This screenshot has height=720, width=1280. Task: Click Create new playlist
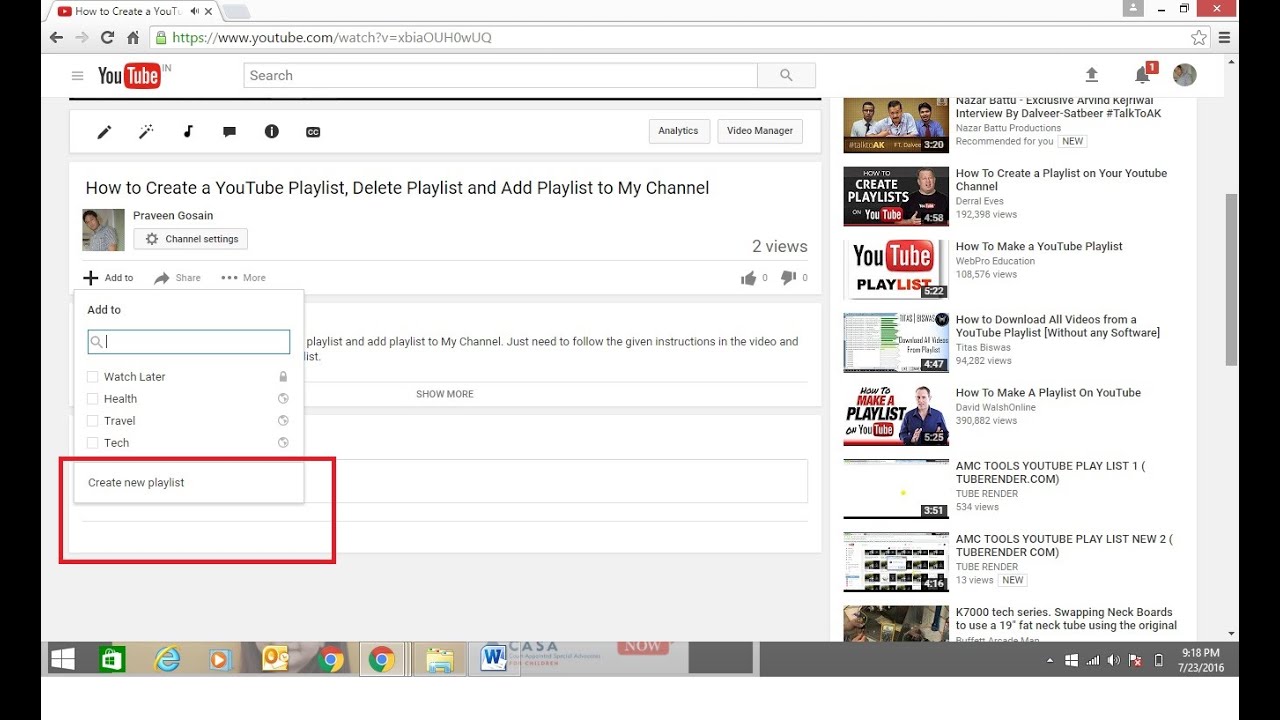pos(136,483)
